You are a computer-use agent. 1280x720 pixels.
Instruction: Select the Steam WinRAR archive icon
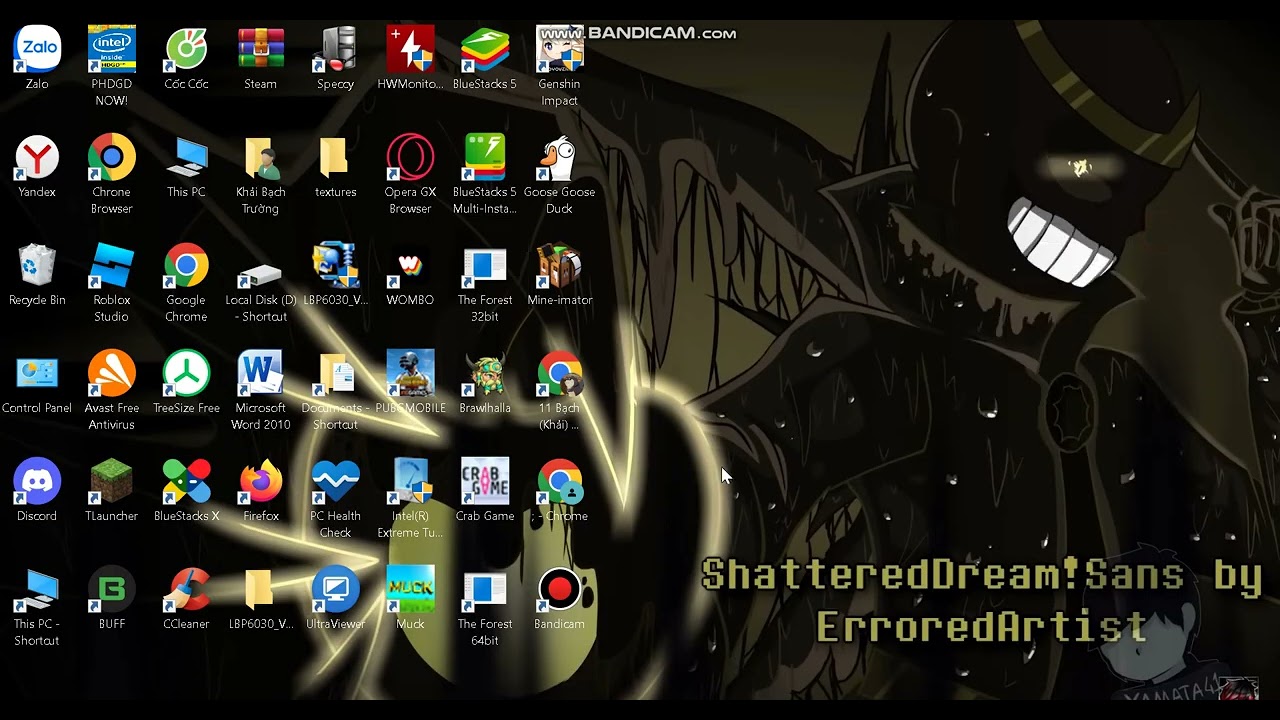pyautogui.click(x=260, y=49)
